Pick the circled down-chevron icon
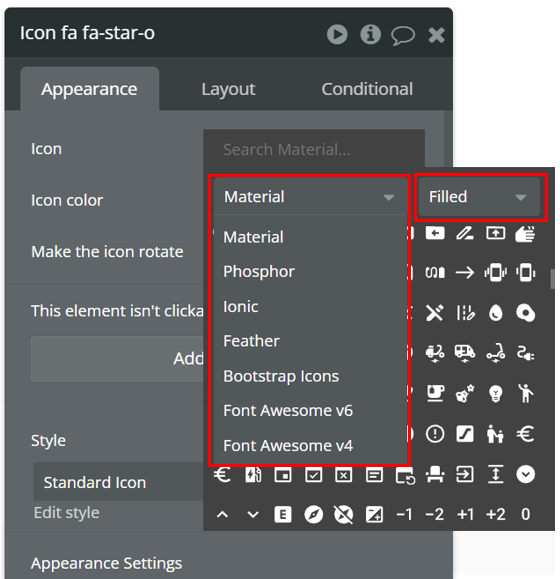The height and width of the screenshot is (579, 560). 525,474
